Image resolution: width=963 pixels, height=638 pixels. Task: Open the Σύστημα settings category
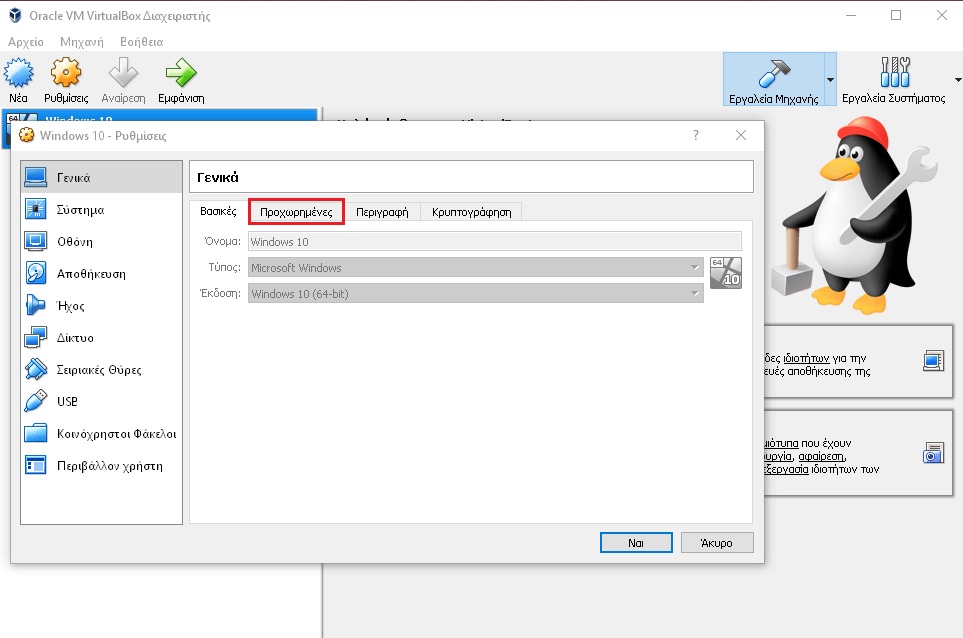(x=101, y=209)
